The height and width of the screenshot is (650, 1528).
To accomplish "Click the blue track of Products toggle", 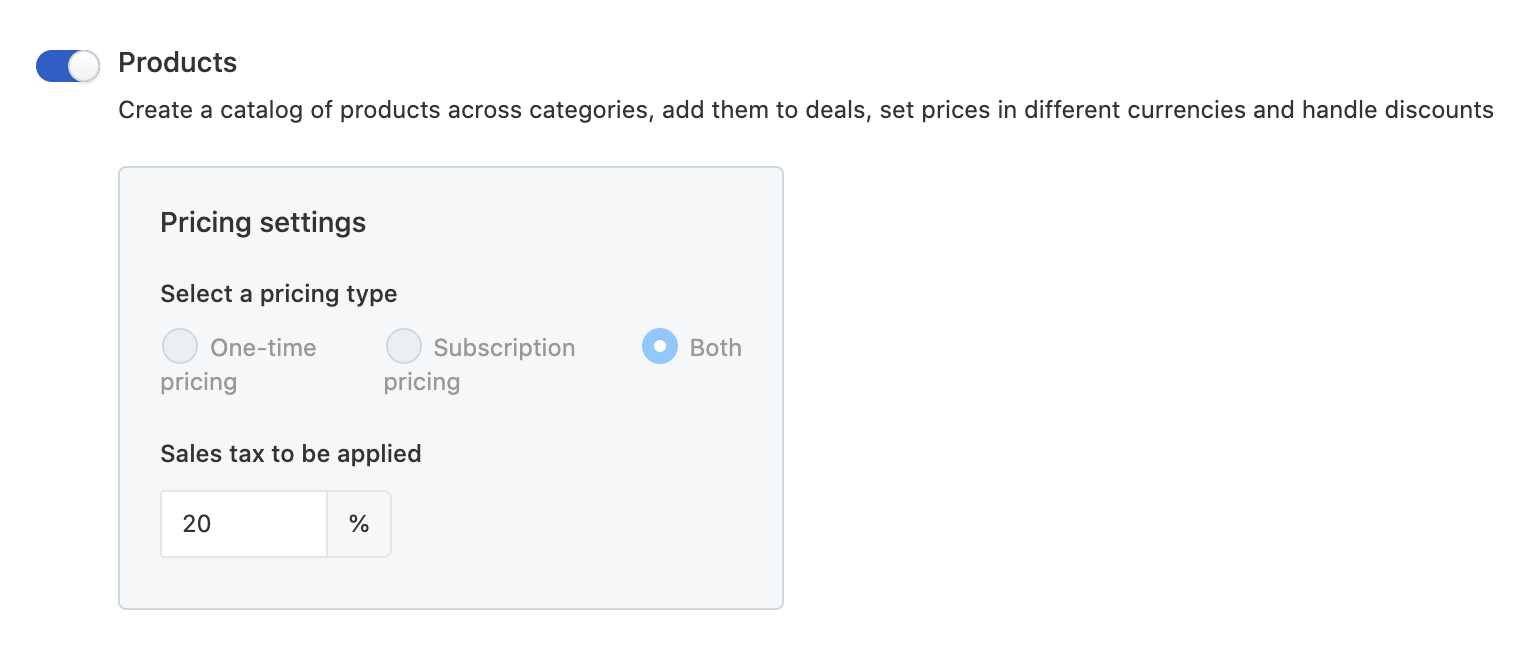I will pyautogui.click(x=50, y=66).
